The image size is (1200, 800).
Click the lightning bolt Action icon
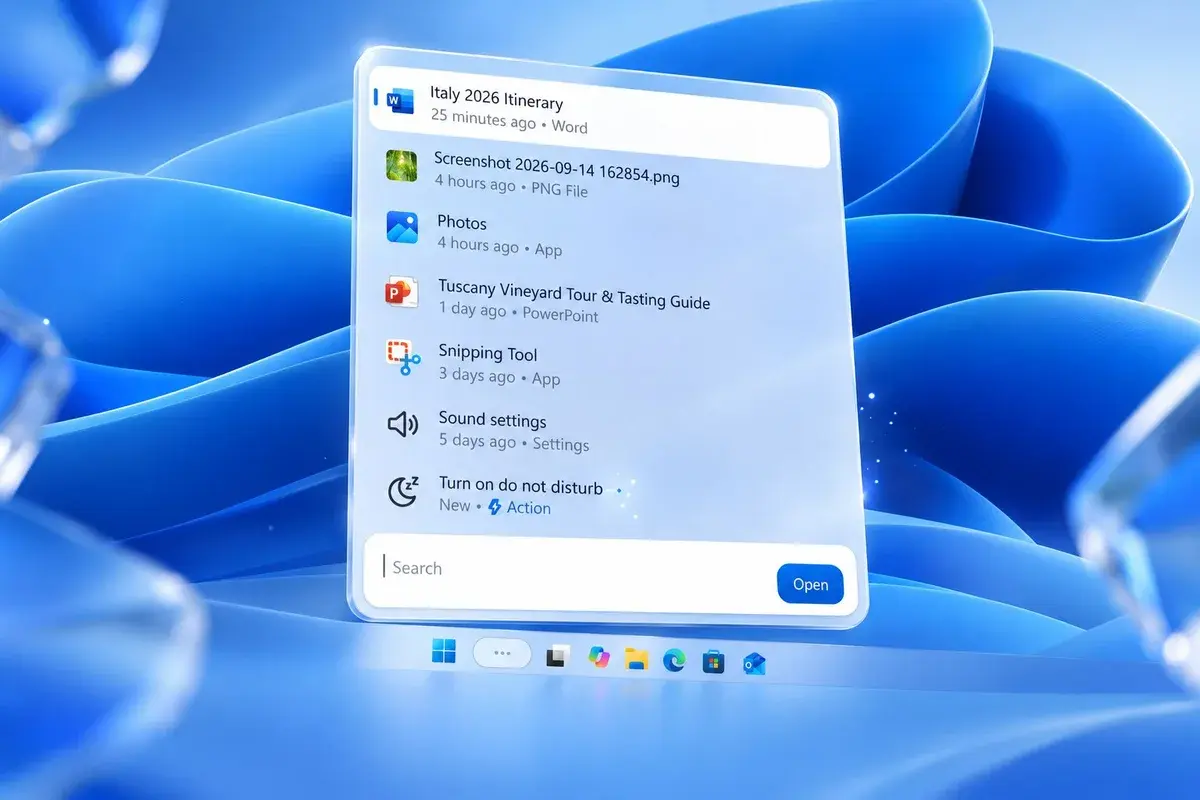(494, 507)
